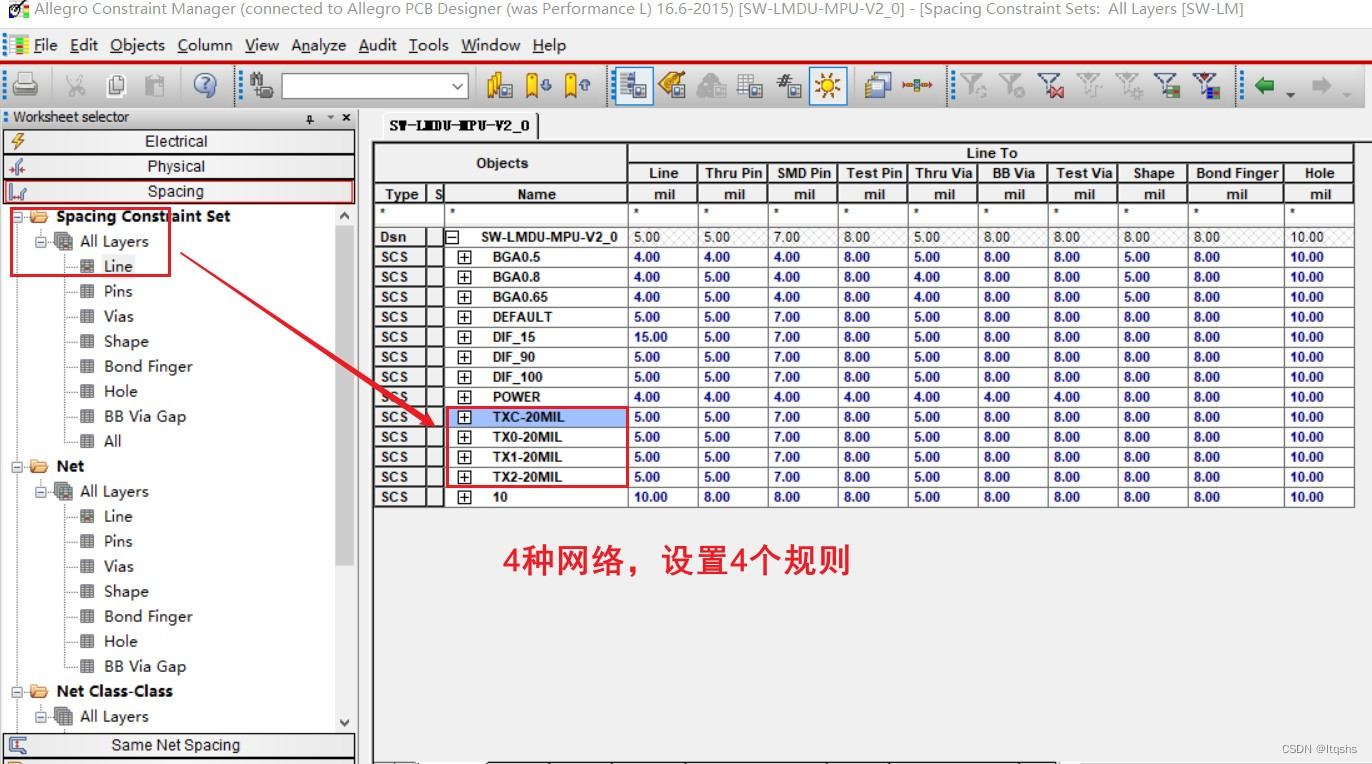Image resolution: width=1372 pixels, height=764 pixels.
Task: Click the sun-shaped highlight toolbar icon
Action: pos(828,86)
